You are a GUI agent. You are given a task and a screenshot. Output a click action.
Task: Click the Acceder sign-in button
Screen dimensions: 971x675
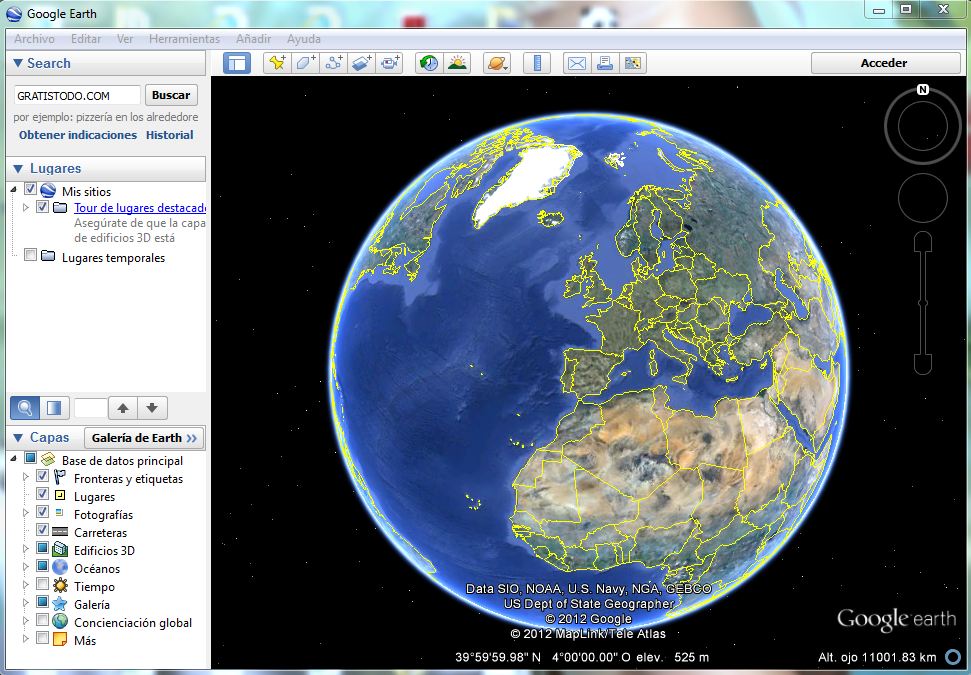coord(884,63)
